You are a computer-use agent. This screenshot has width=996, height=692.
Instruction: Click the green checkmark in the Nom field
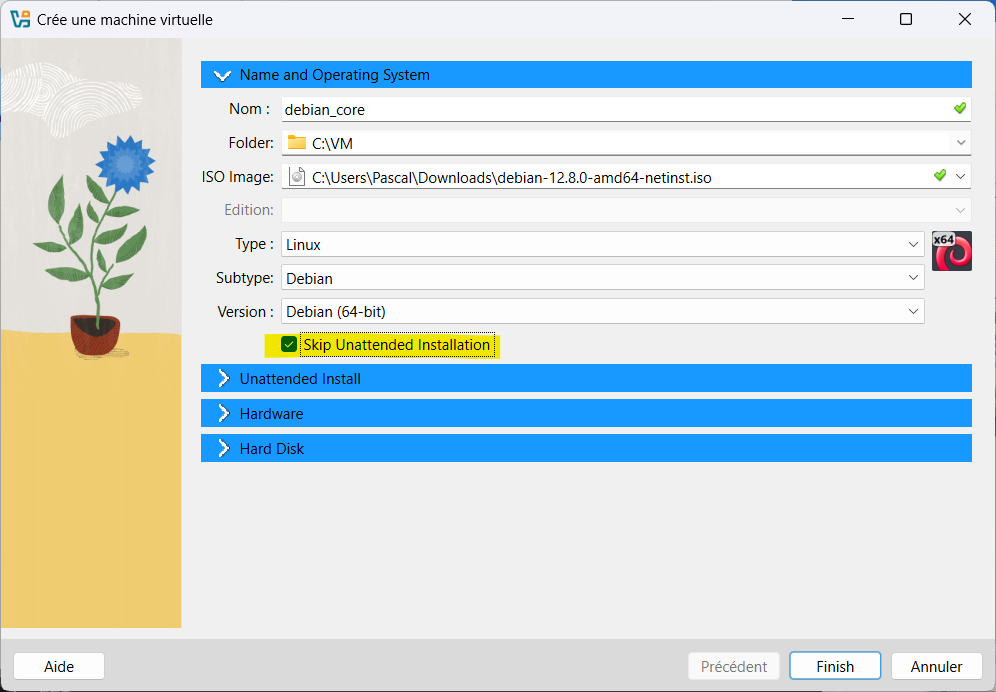[960, 108]
